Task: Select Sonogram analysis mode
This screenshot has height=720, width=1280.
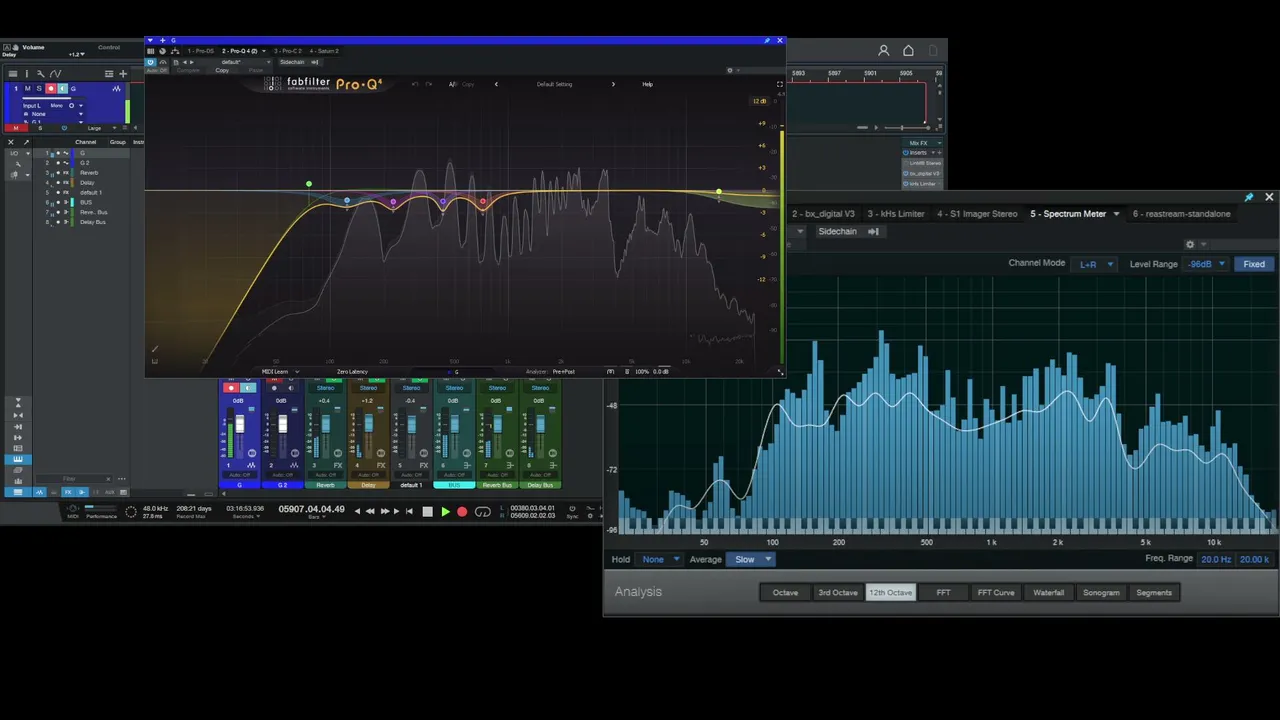Action: tap(1101, 592)
